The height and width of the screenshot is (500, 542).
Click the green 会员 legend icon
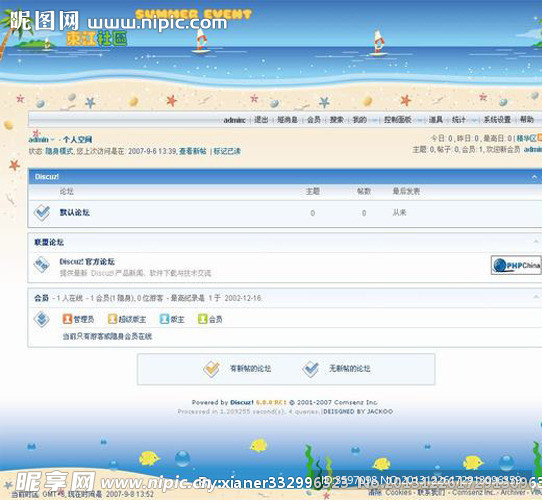[x=202, y=319]
